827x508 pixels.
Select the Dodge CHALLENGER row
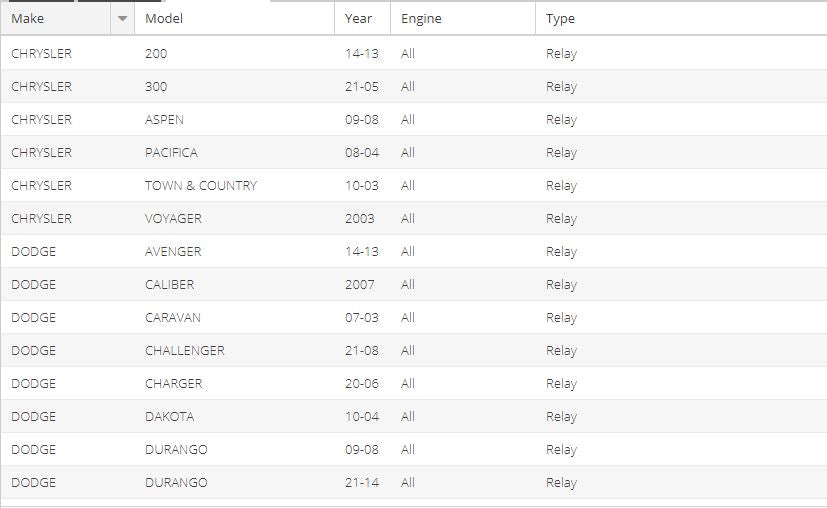[414, 350]
